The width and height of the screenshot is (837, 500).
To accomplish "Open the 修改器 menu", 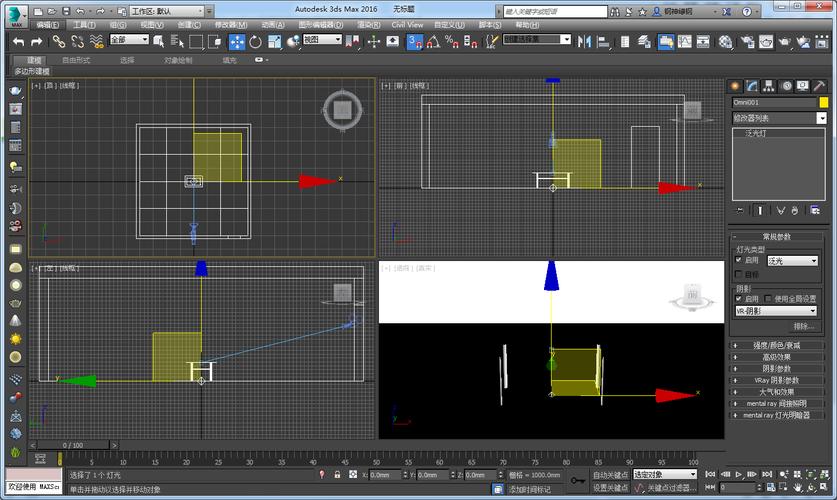I will point(231,24).
